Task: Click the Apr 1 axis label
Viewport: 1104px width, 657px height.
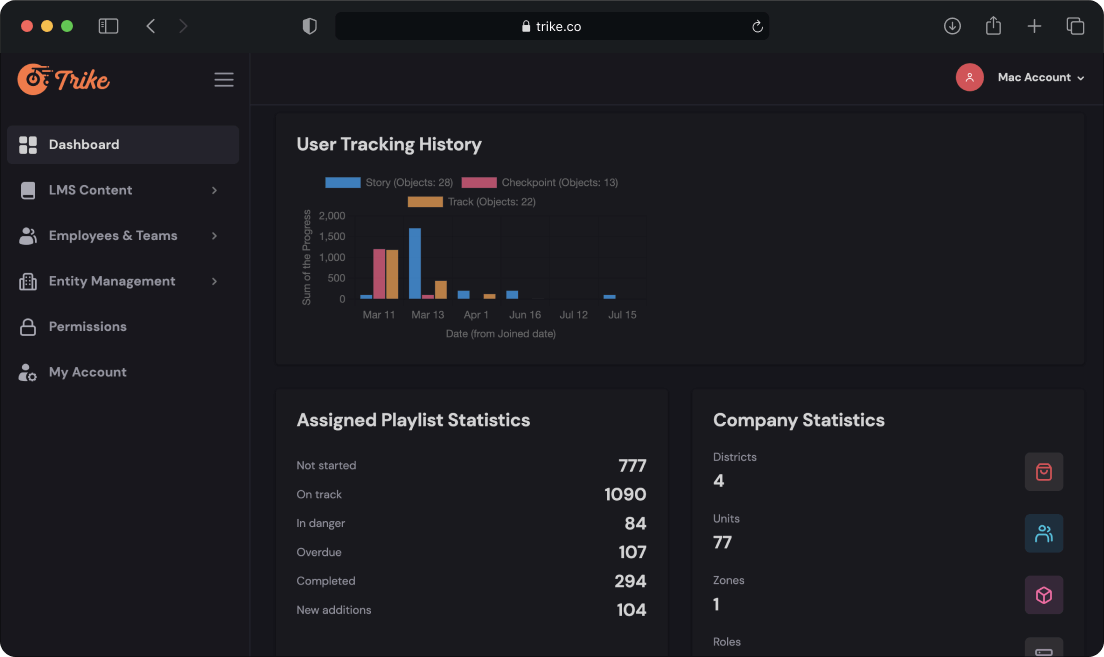Action: click(476, 315)
